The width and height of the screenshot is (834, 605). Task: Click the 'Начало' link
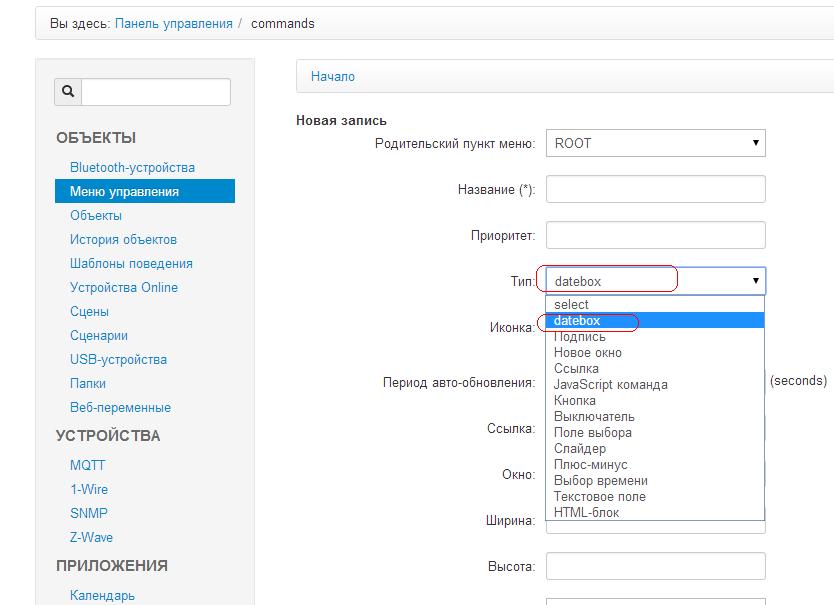[333, 76]
